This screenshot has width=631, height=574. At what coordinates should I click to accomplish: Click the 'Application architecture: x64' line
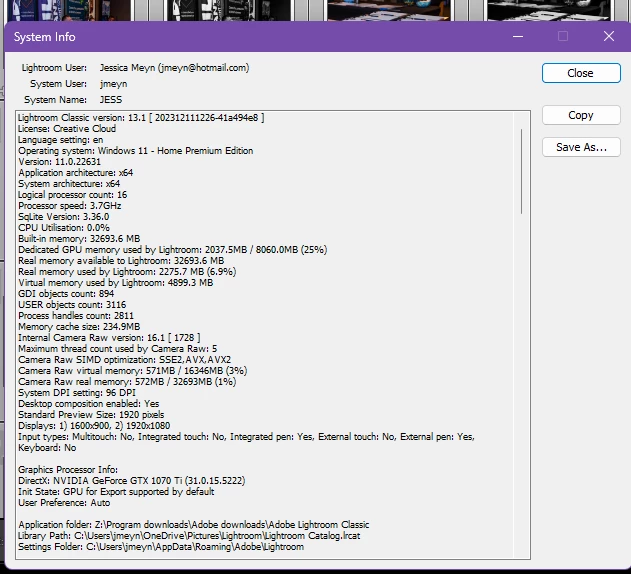point(75,172)
